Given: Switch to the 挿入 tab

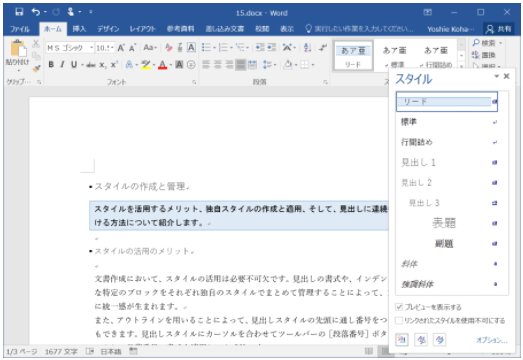Looking at the screenshot, I should pyautogui.click(x=79, y=29).
